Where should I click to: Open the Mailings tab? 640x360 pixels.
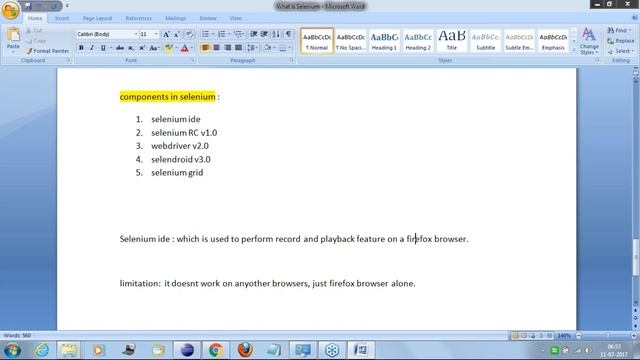pos(176,18)
